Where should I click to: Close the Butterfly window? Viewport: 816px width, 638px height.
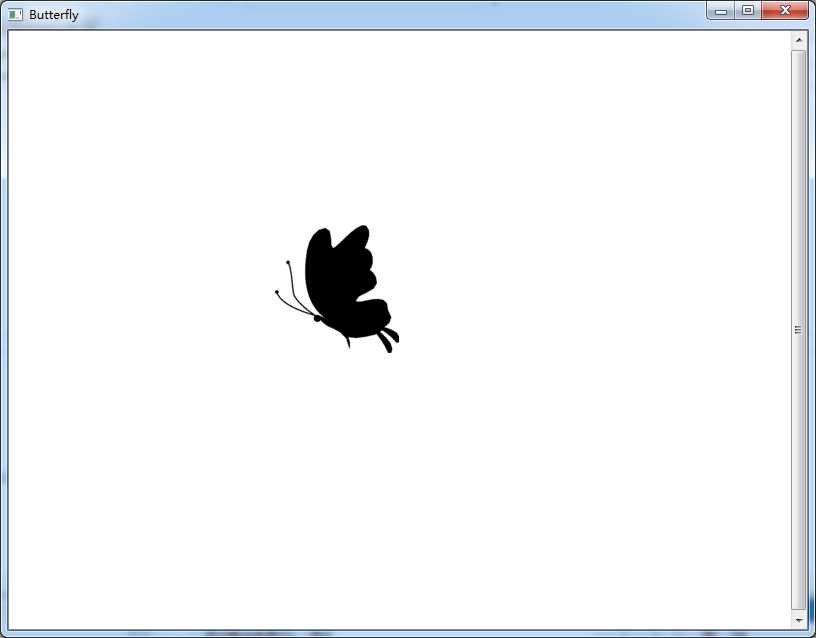coord(785,10)
